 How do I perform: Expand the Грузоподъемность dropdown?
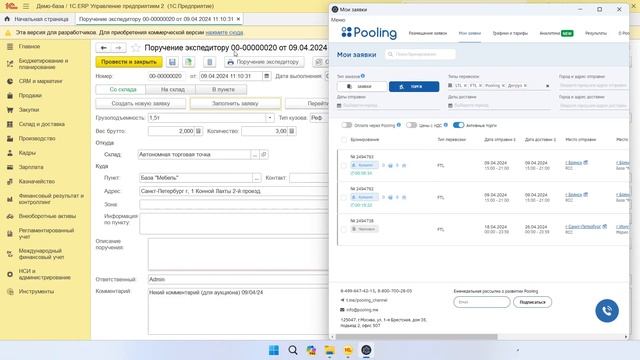point(270,118)
